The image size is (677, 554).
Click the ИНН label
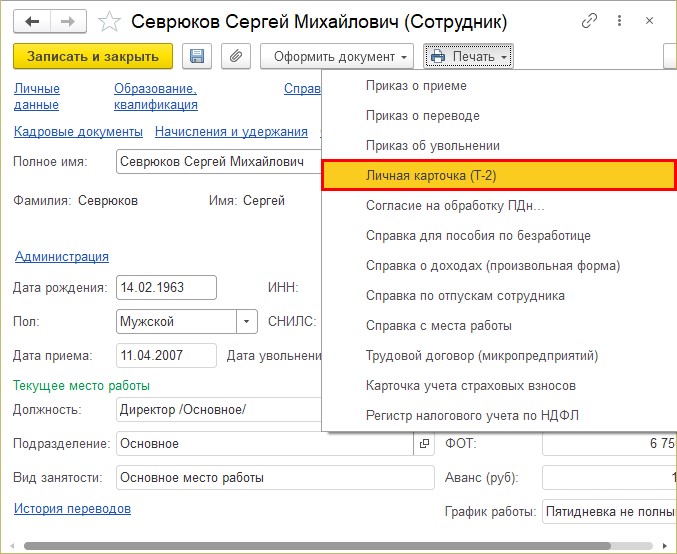(x=283, y=288)
